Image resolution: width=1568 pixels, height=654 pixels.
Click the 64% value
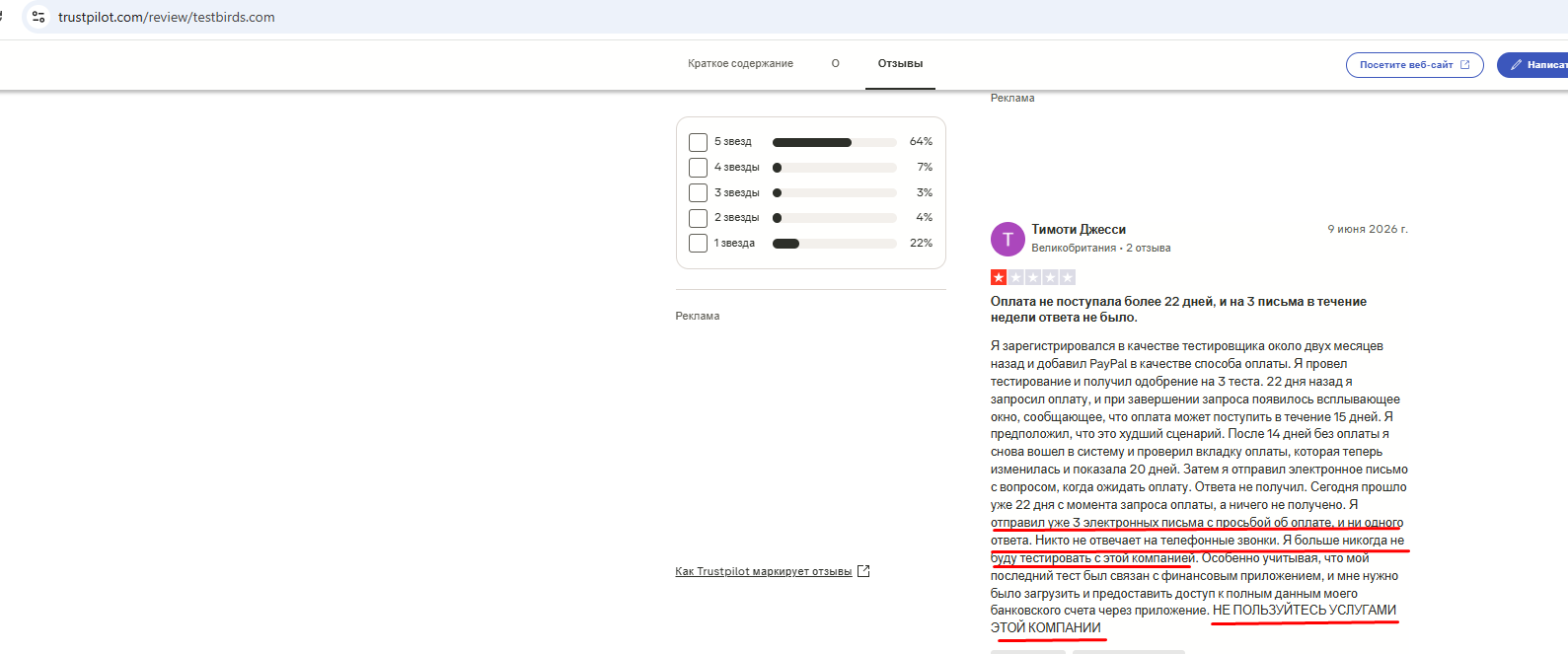pyautogui.click(x=921, y=142)
